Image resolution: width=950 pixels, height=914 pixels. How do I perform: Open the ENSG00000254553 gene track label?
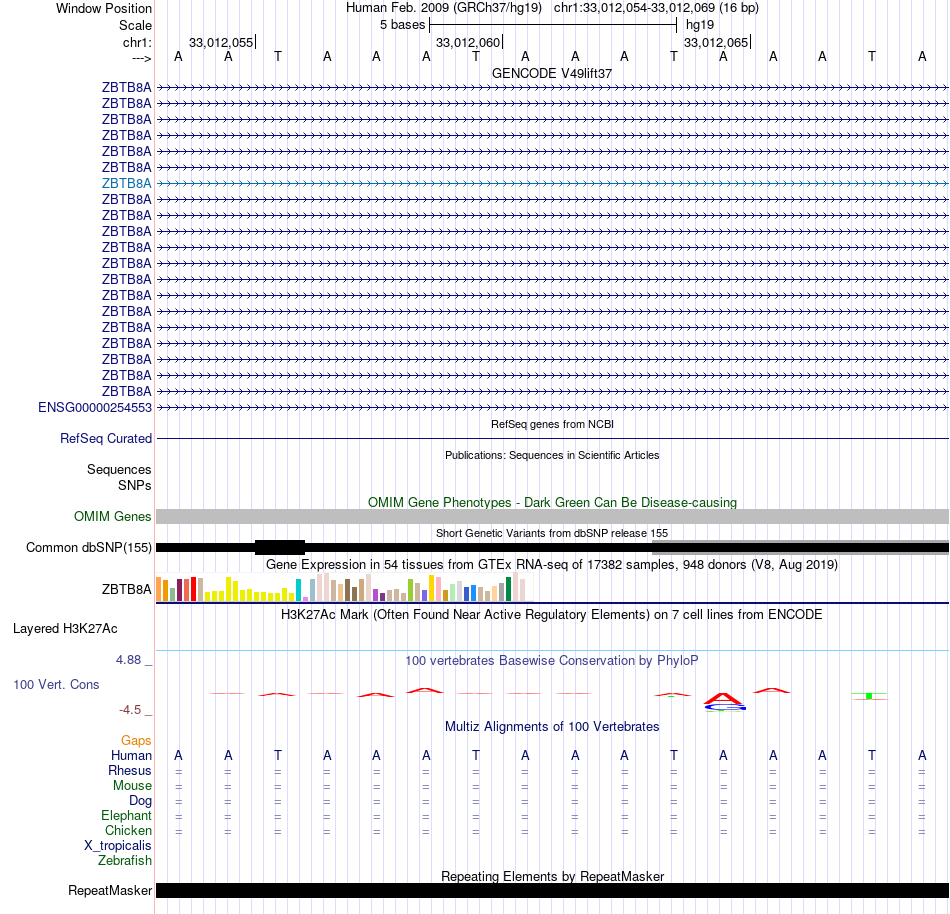tap(95, 408)
